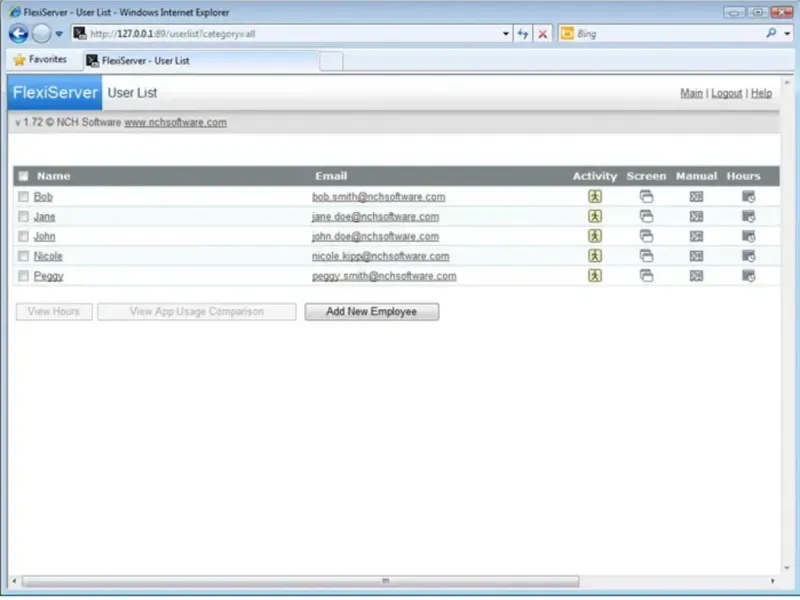The width and height of the screenshot is (800, 600).
Task: Open Jane's user profile link
Action: pos(44,217)
